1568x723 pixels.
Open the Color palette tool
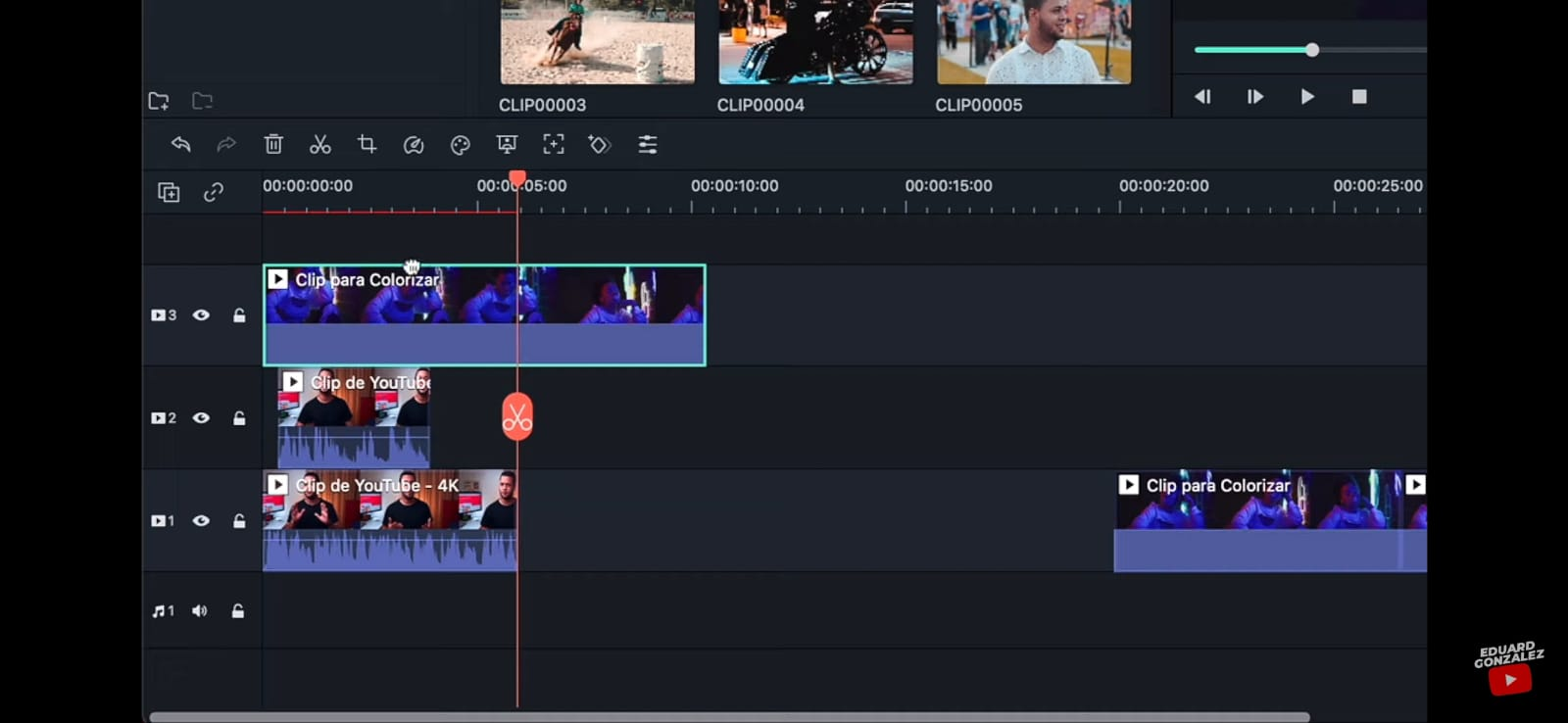461,145
